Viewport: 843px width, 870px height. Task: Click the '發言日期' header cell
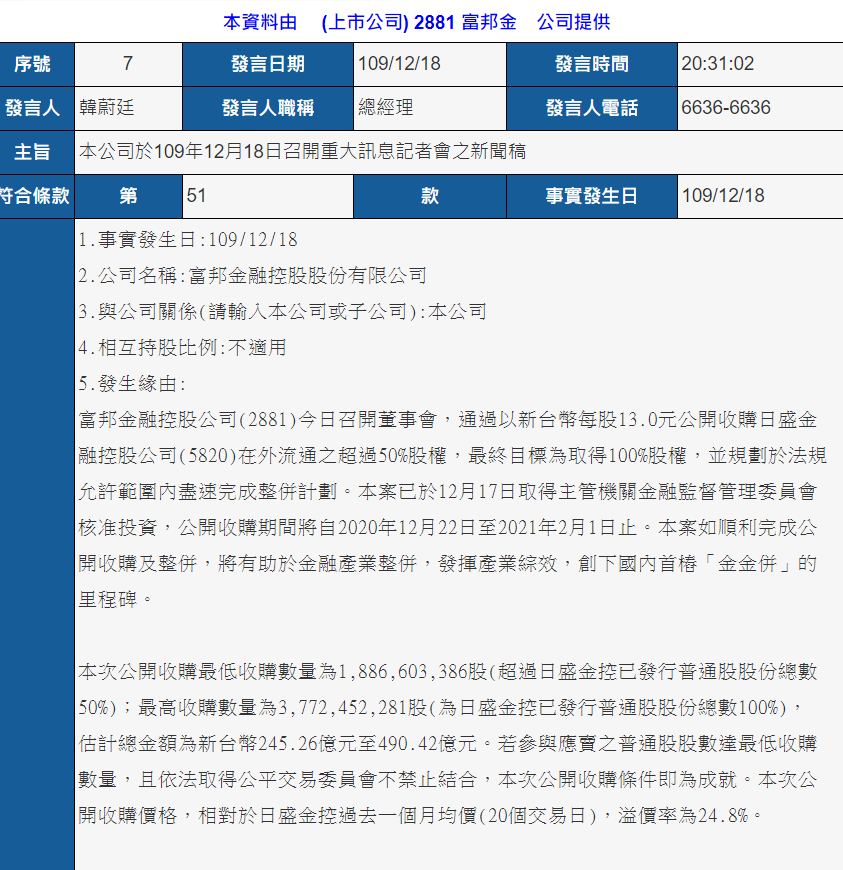(268, 64)
